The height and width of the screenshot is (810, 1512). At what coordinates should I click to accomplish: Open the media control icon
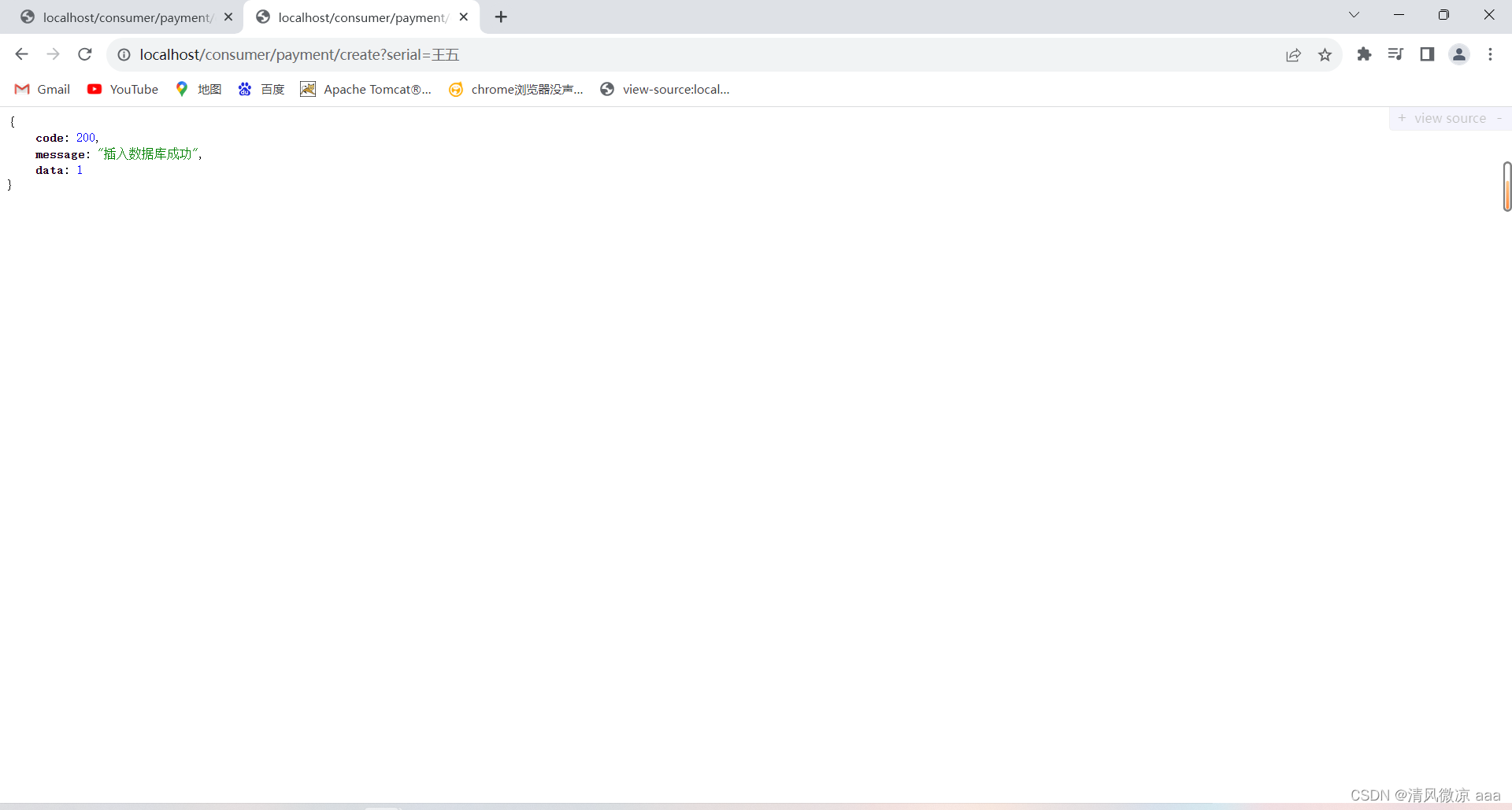[1395, 54]
